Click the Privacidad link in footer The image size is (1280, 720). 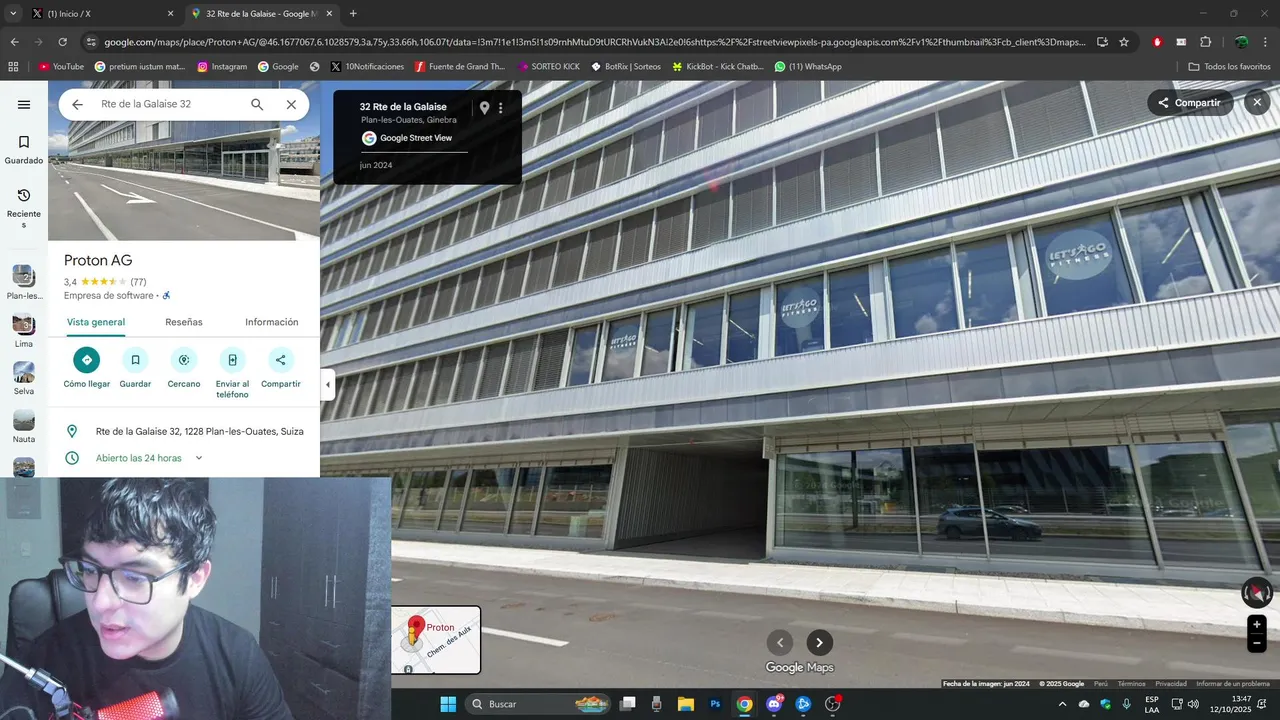coord(1171,684)
